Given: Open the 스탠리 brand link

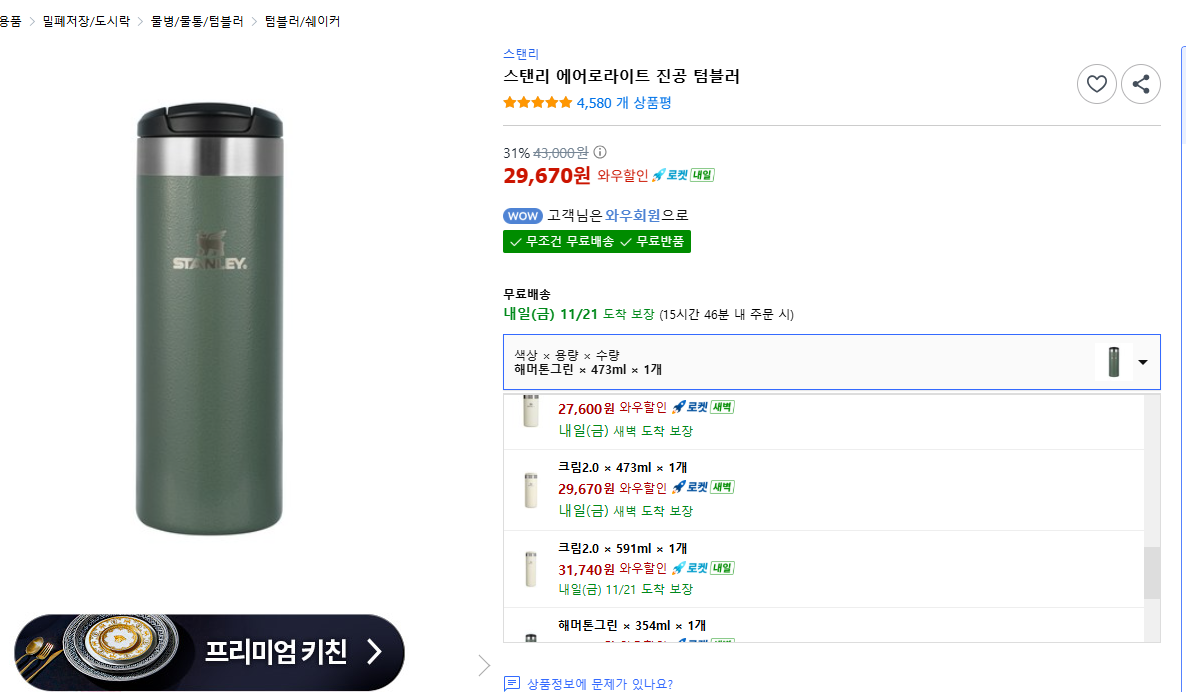Looking at the screenshot, I should click(x=521, y=54).
